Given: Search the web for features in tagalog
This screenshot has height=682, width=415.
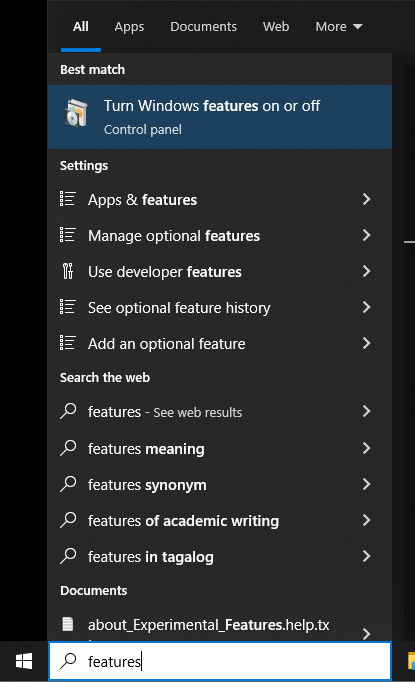Looking at the screenshot, I should [x=220, y=556].
